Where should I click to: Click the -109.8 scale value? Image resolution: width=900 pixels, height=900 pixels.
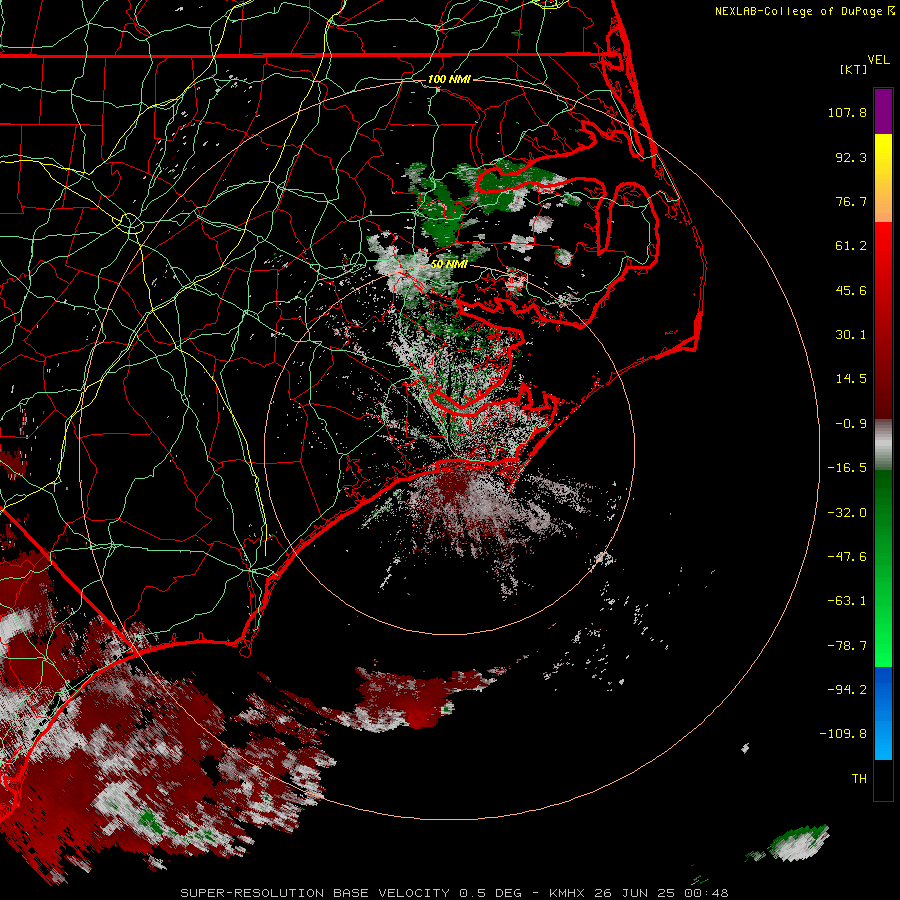pos(843,734)
